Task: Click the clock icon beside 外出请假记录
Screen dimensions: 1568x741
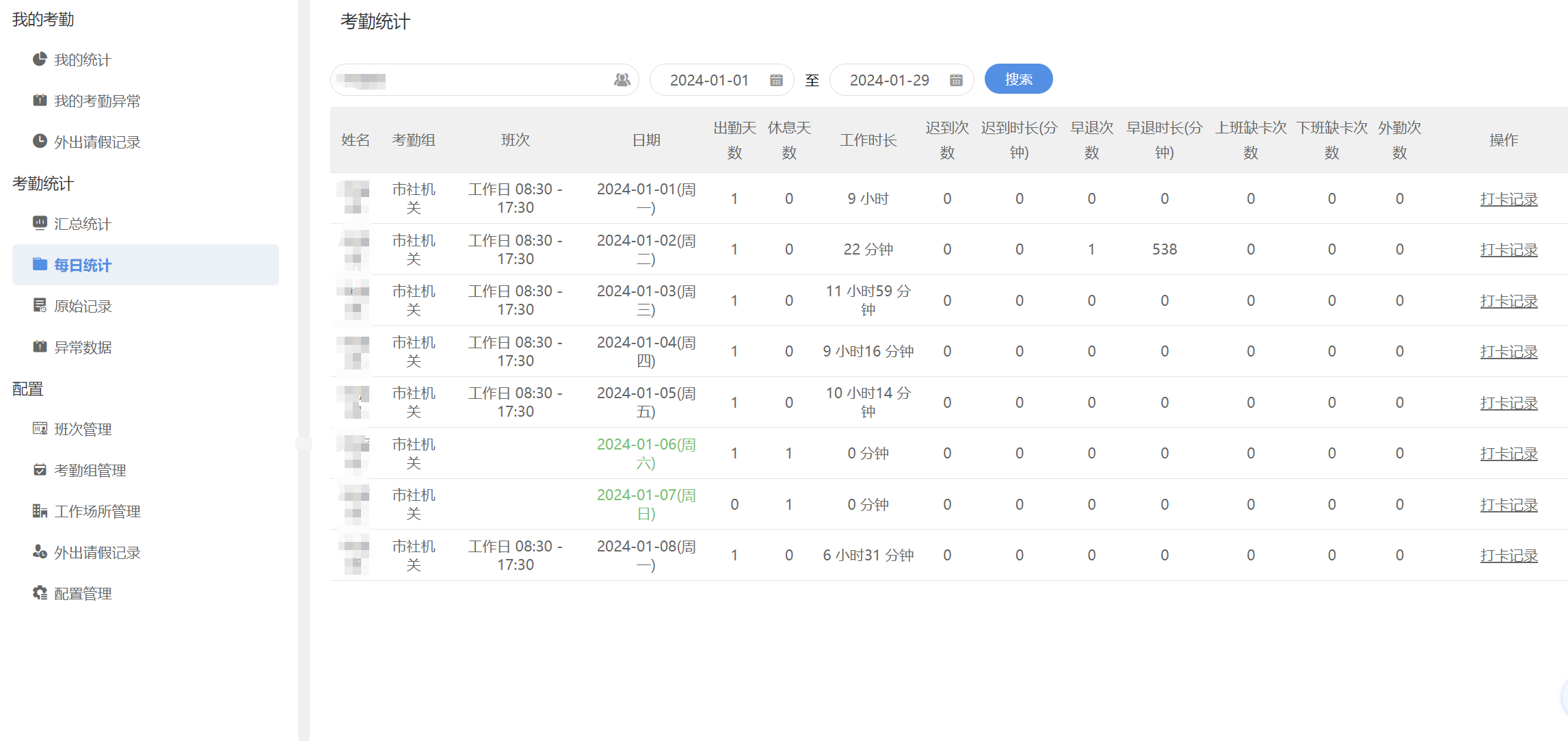Action: point(40,142)
